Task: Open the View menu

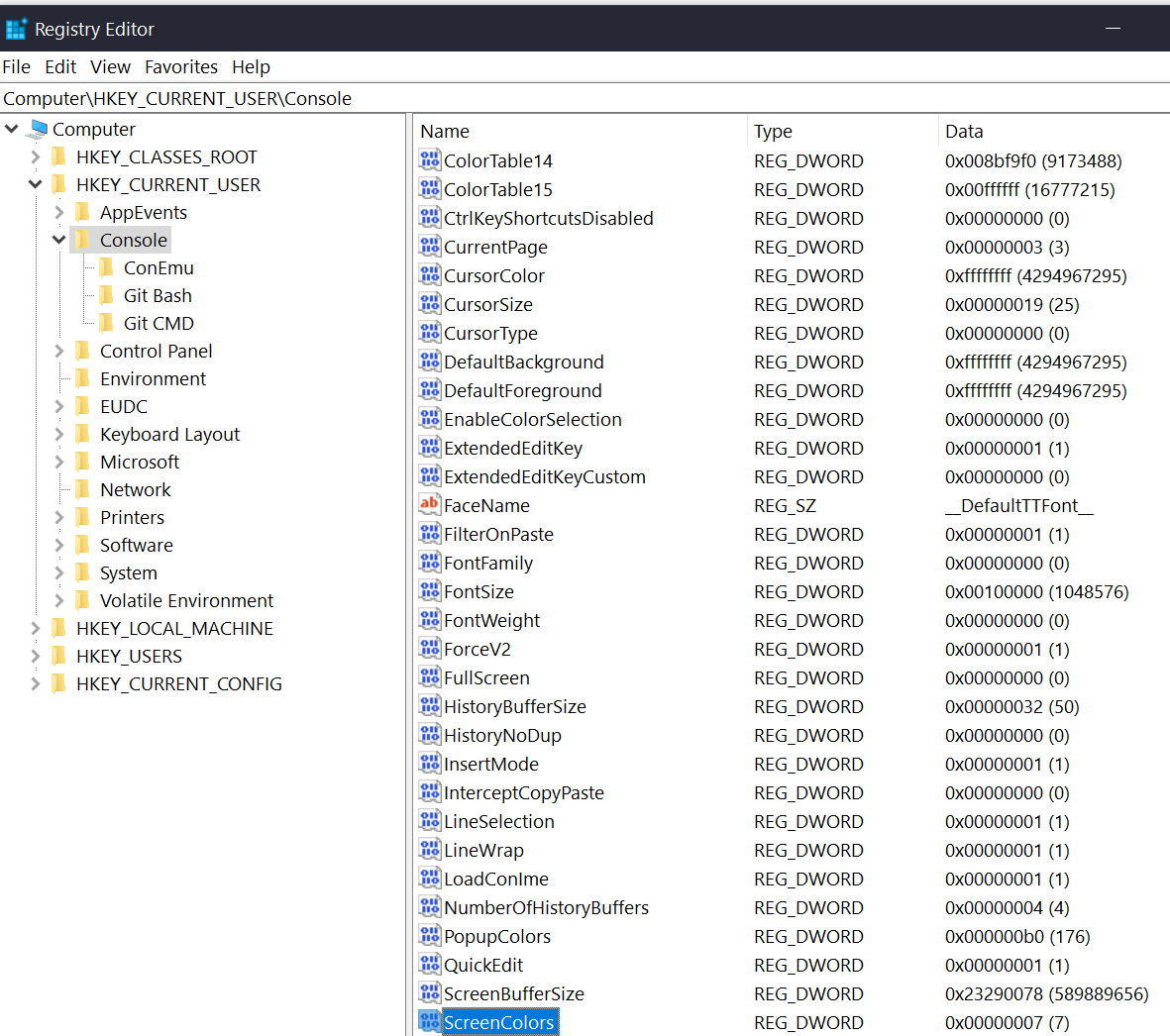Action: 110,66
